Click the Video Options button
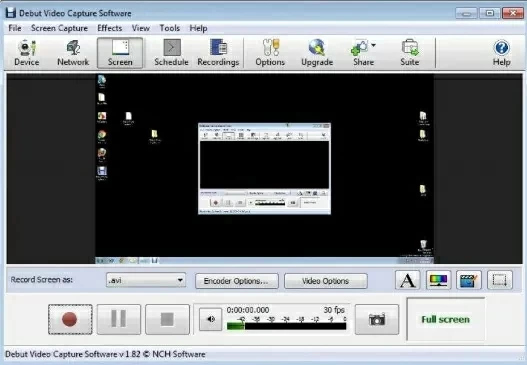Viewport: 527px width, 365px height. point(326,281)
